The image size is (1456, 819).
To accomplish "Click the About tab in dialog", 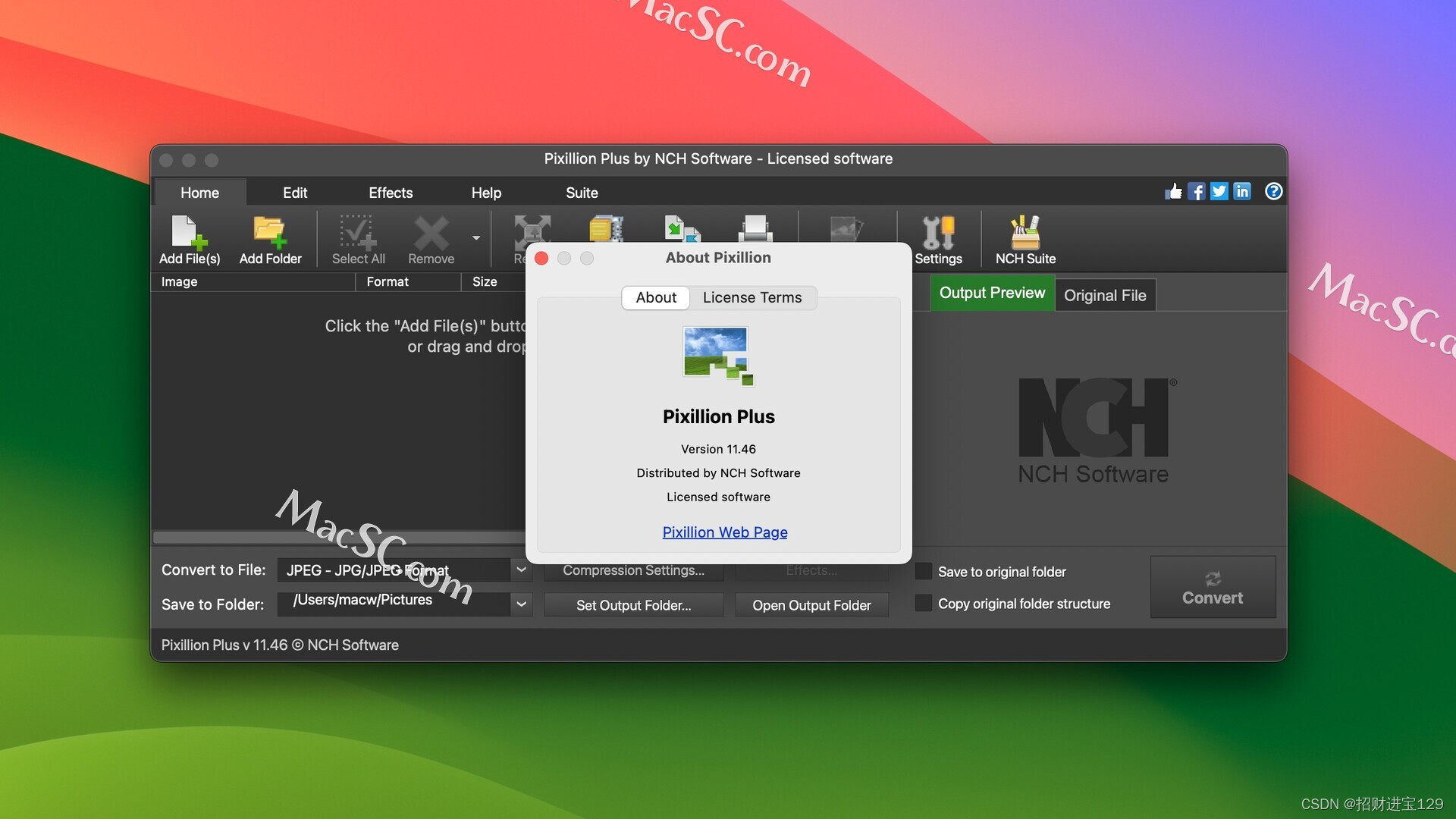I will (x=656, y=297).
